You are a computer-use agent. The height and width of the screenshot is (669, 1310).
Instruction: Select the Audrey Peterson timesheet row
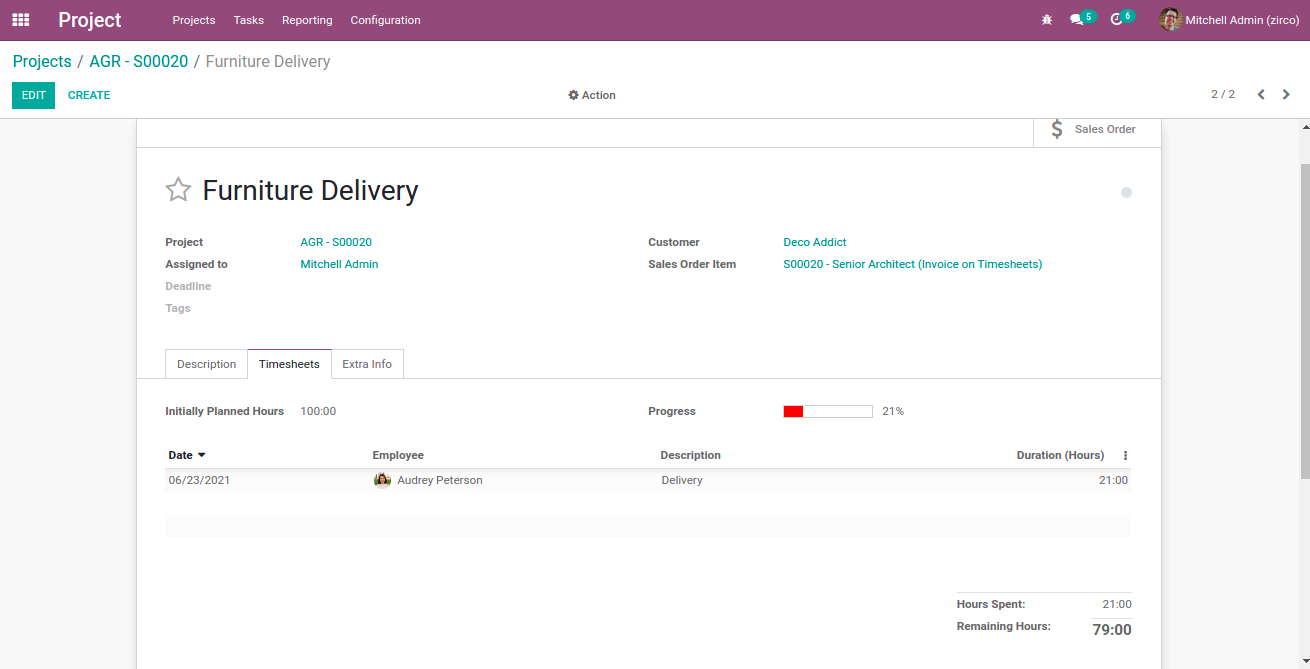click(439, 480)
